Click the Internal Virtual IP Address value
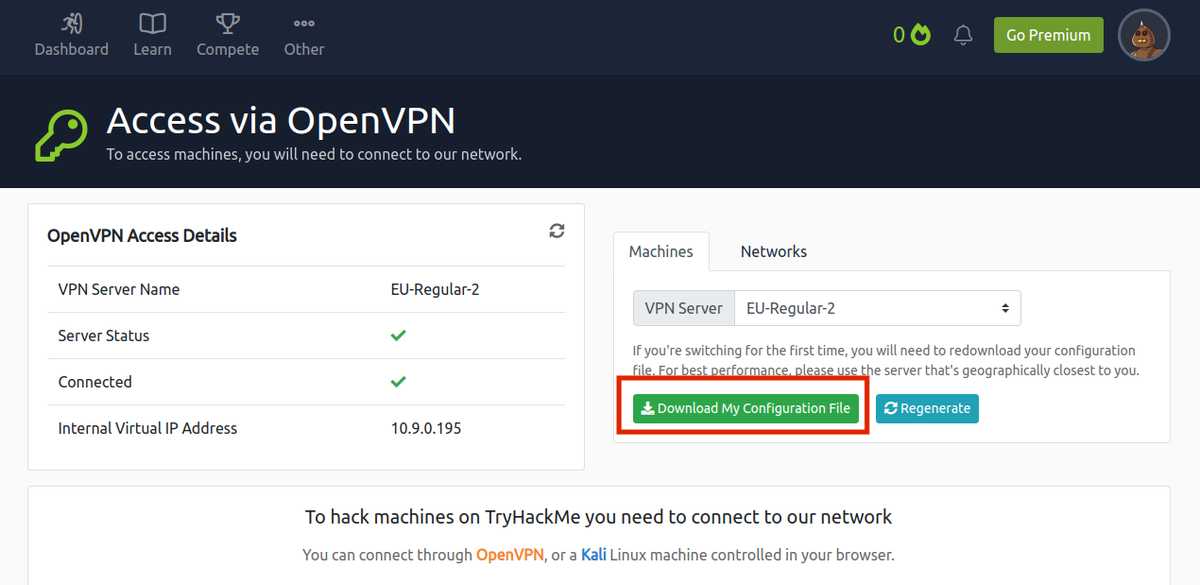The image size is (1200, 585). [426, 428]
